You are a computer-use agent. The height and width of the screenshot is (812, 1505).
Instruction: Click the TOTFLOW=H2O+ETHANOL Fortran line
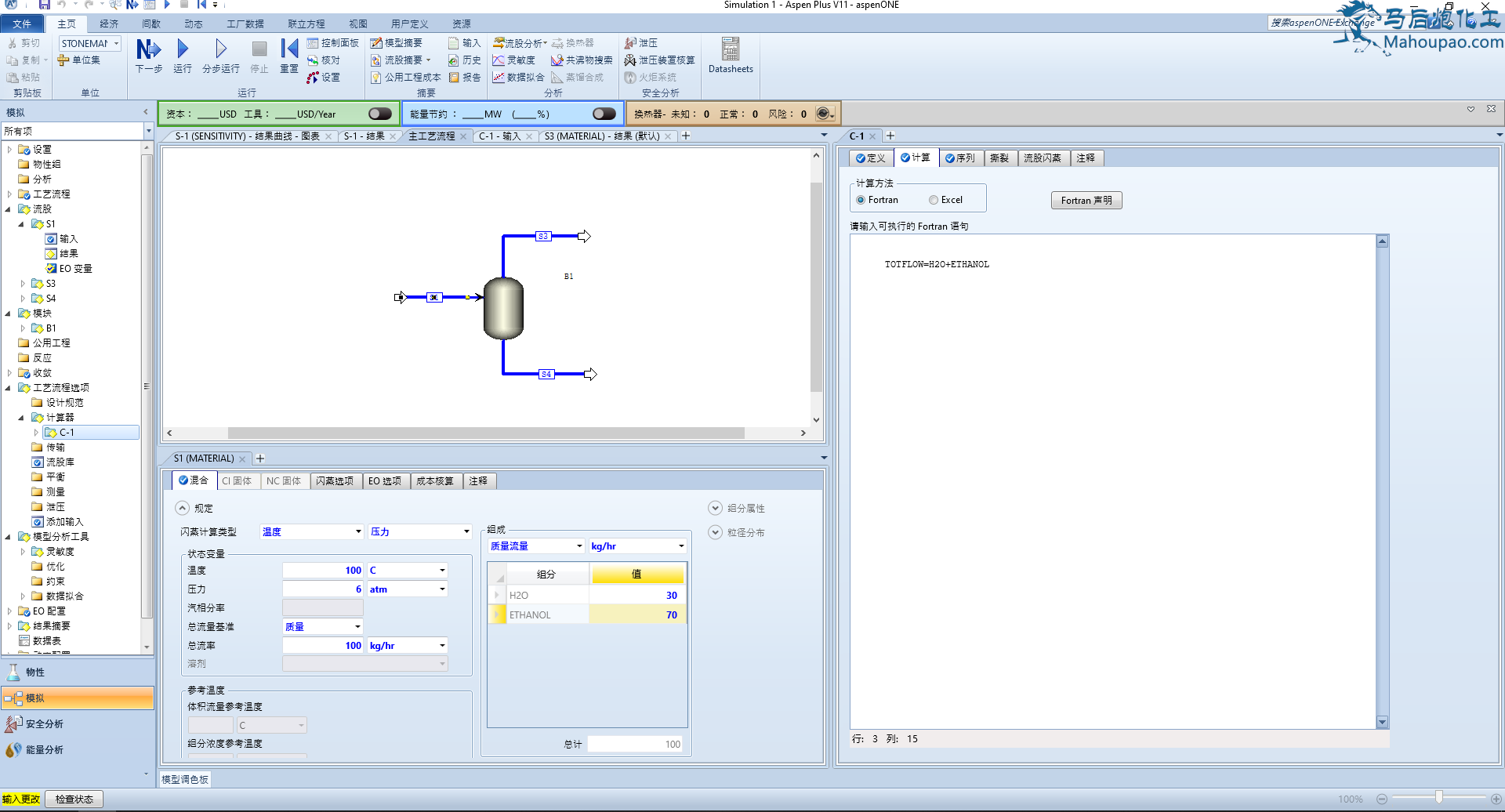point(937,265)
